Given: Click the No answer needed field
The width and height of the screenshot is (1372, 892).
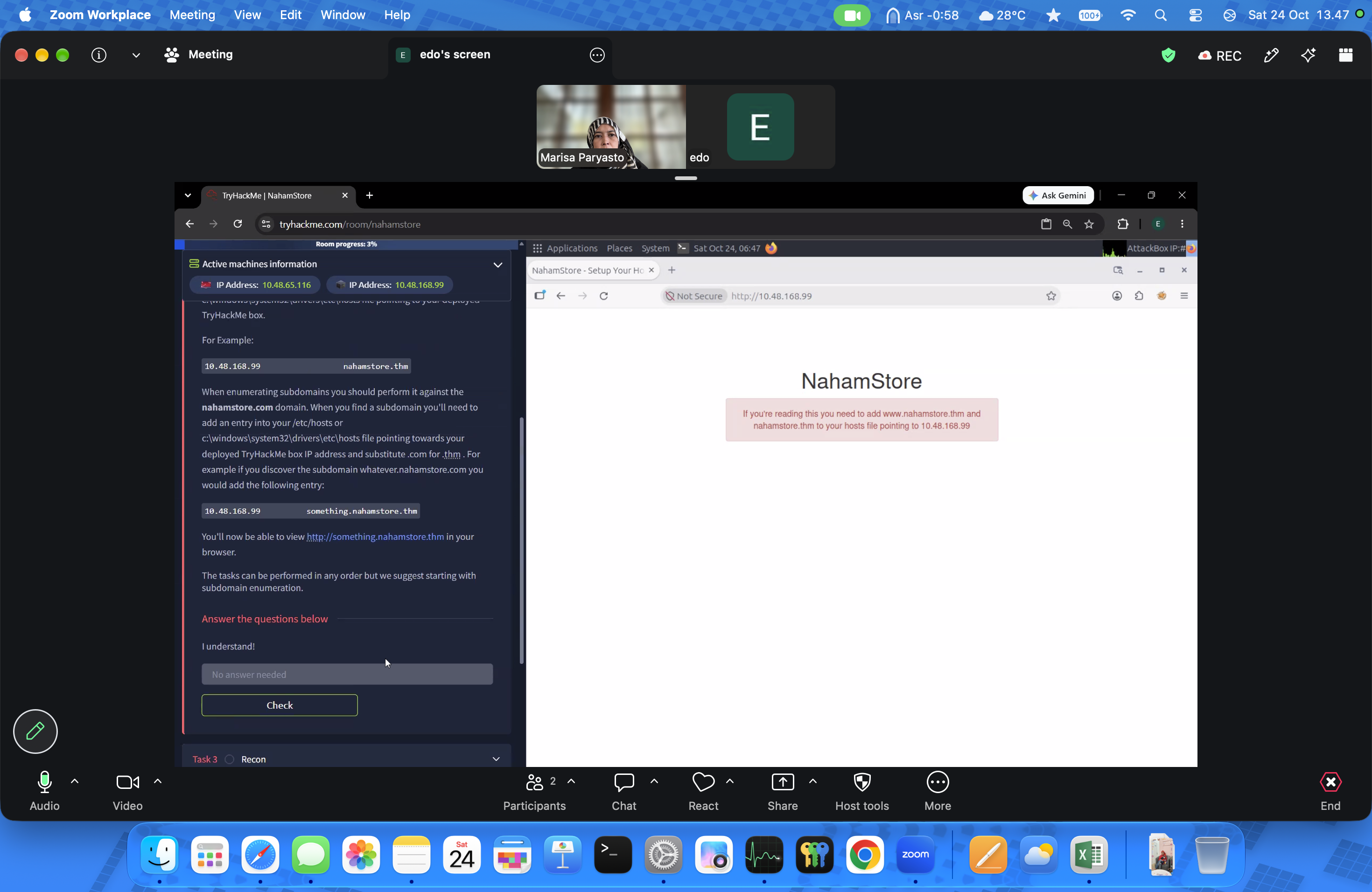Looking at the screenshot, I should 347,674.
